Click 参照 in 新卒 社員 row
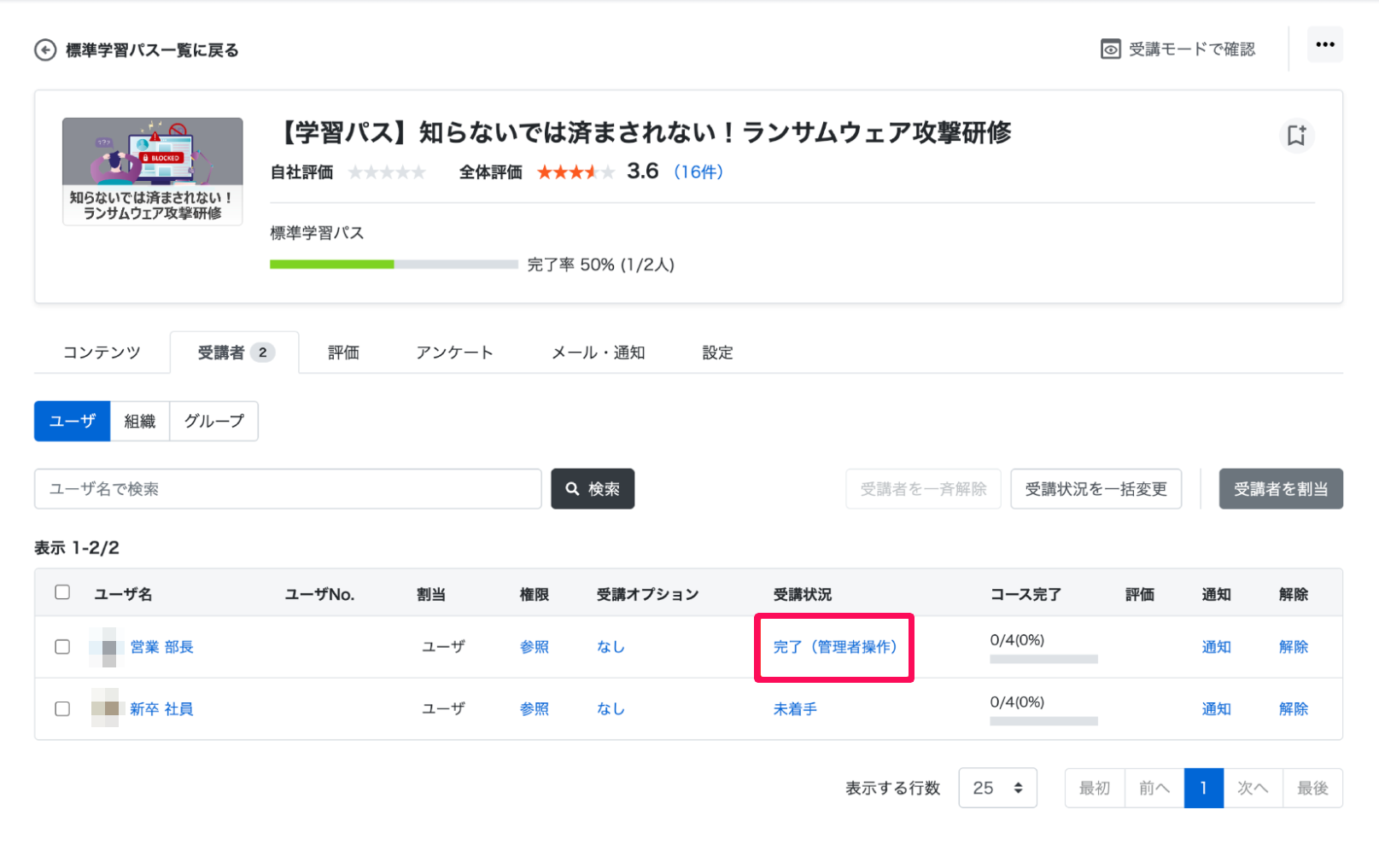Image resolution: width=1379 pixels, height=868 pixels. pyautogui.click(x=535, y=708)
